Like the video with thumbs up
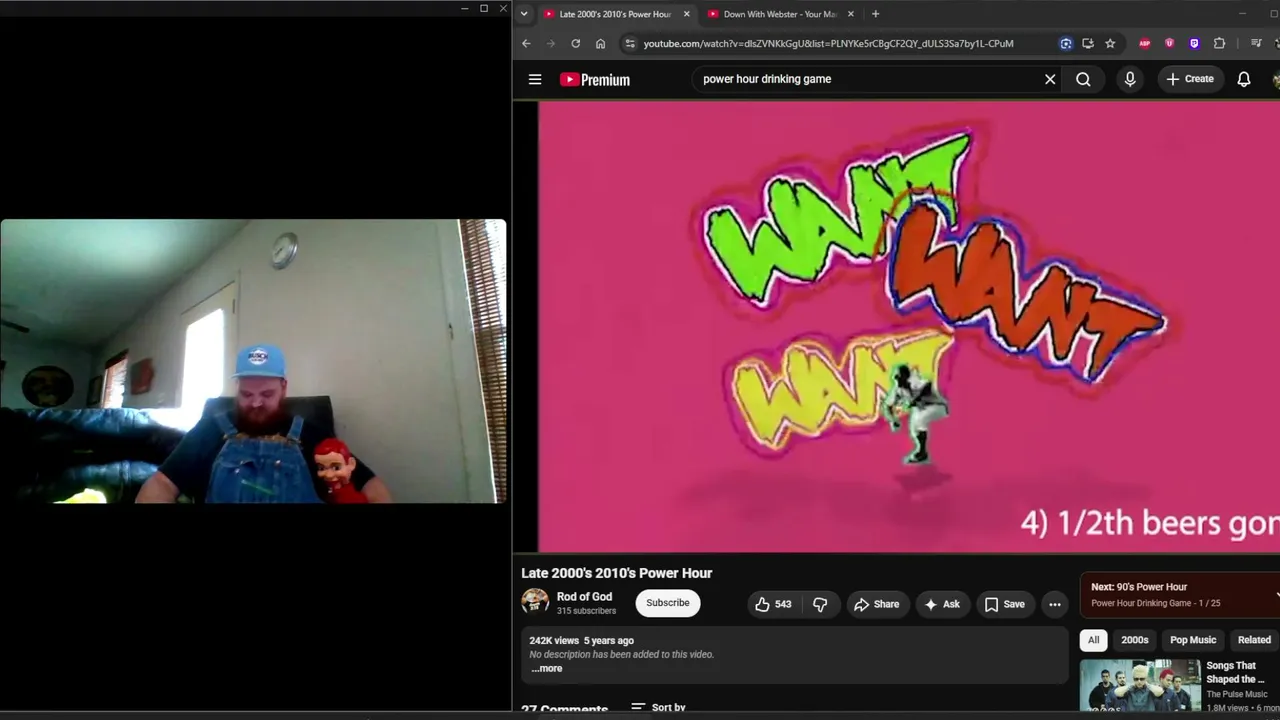 (773, 604)
